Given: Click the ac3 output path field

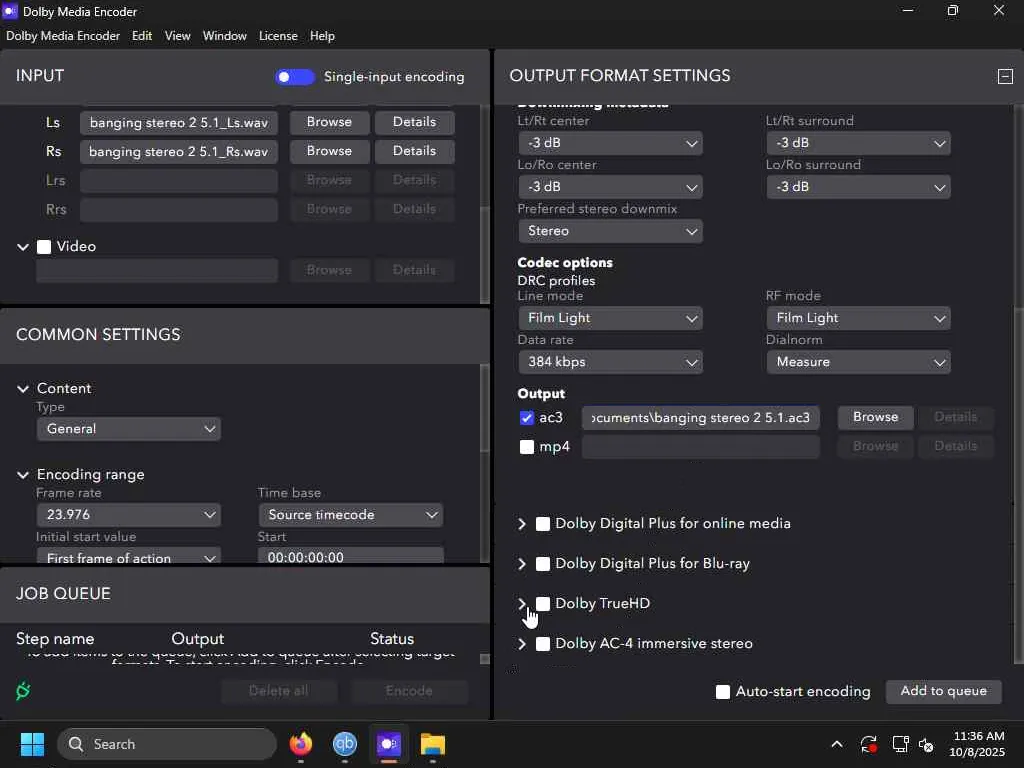Looking at the screenshot, I should click(700, 418).
